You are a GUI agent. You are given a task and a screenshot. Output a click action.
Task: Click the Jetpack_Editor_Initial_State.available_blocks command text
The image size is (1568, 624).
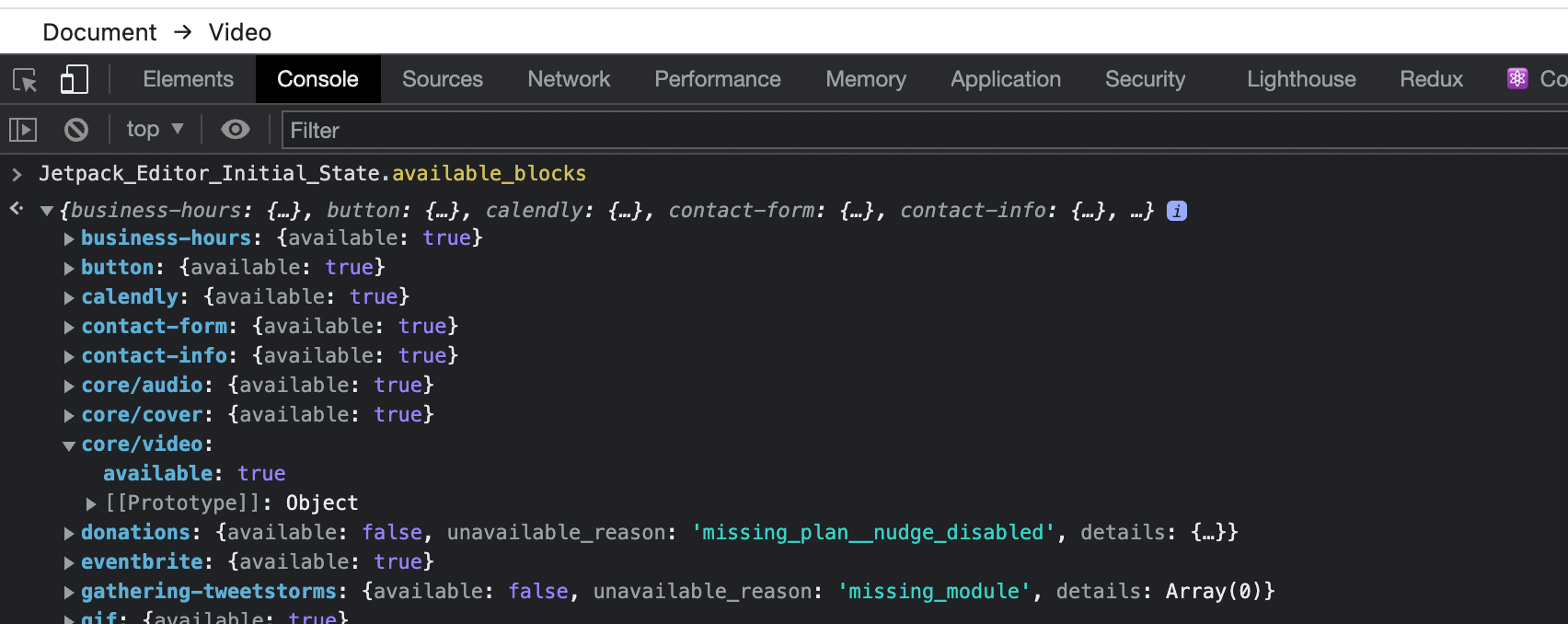coord(313,173)
